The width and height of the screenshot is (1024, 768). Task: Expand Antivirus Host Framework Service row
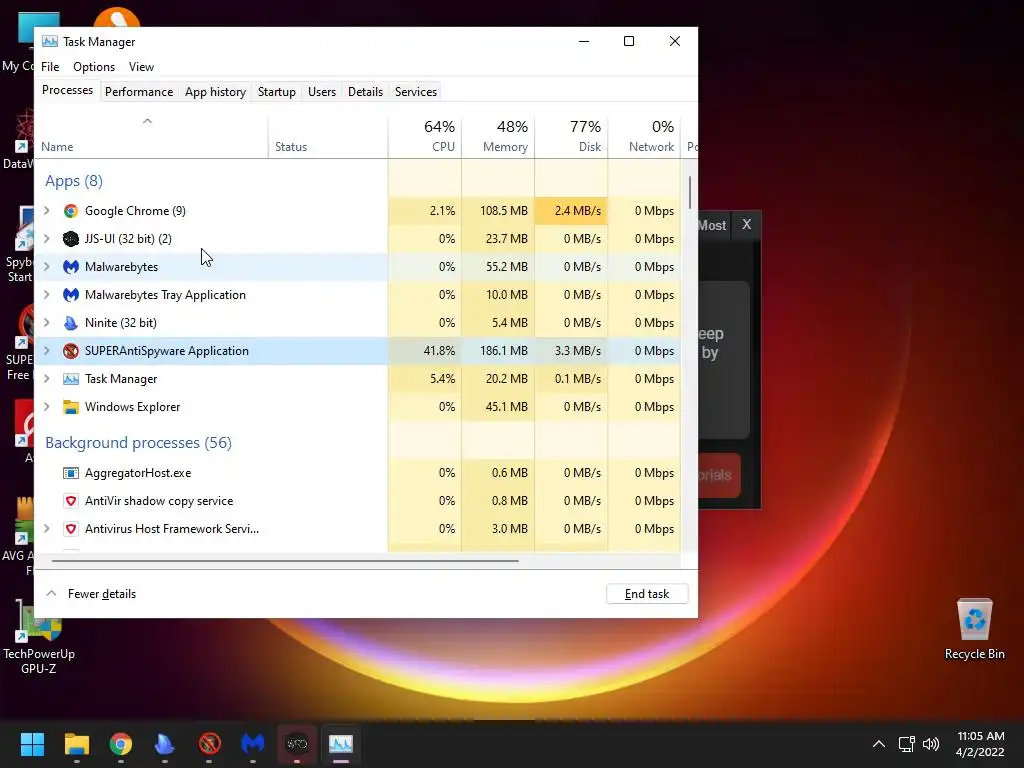point(47,529)
